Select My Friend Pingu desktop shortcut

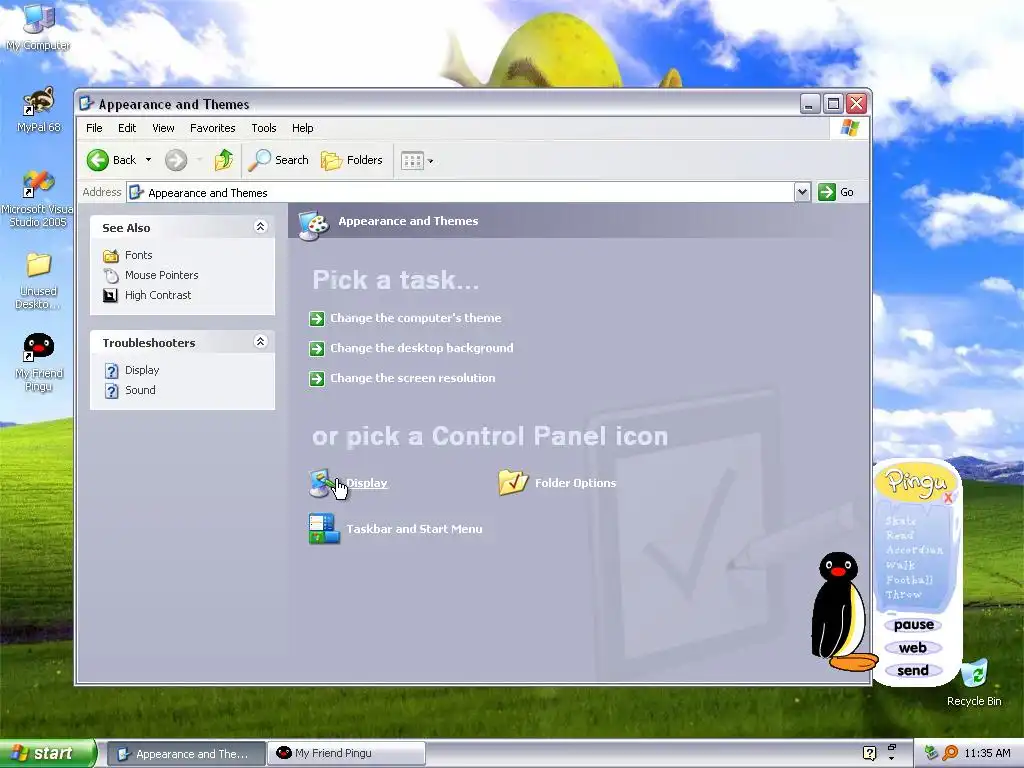tap(38, 362)
